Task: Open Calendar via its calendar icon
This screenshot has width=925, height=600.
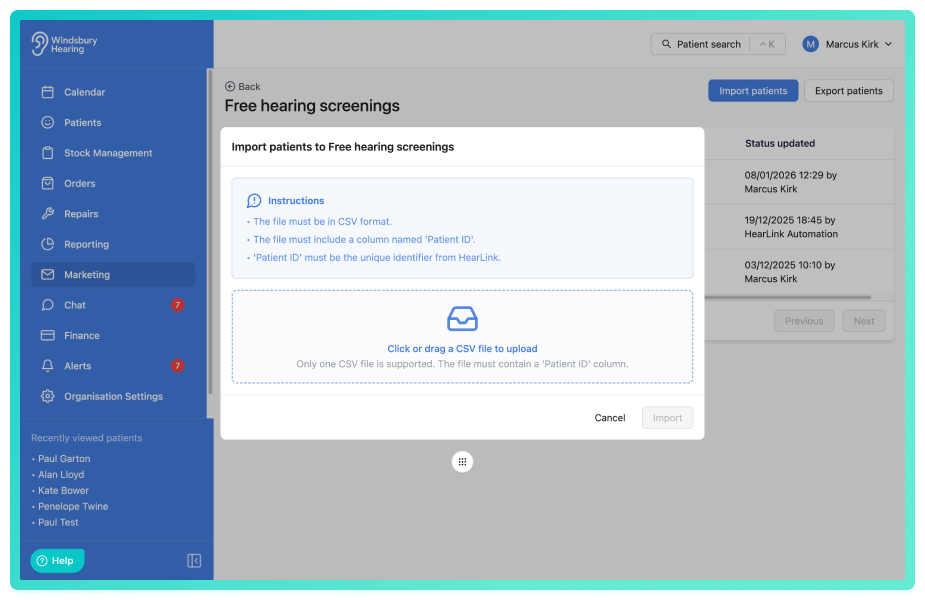Action: click(48, 92)
